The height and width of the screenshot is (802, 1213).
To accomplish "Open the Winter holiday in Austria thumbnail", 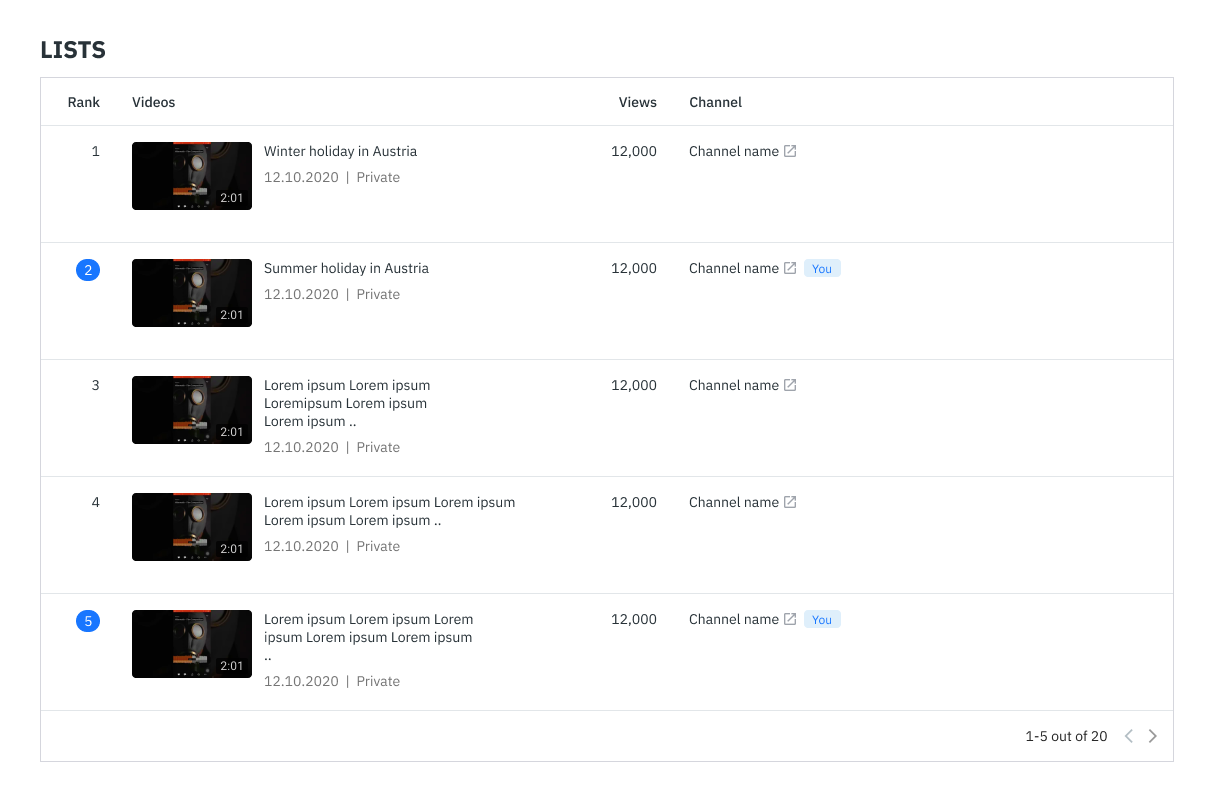I will tap(192, 176).
